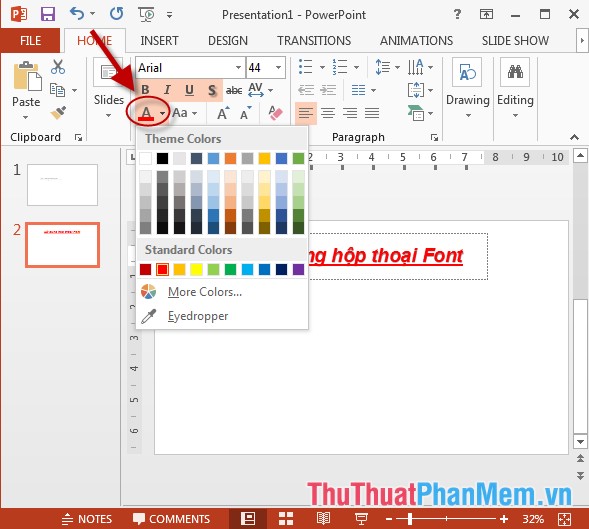Start slideshow from beginning icon
Screen dimensions: 589x529
pos(146,15)
